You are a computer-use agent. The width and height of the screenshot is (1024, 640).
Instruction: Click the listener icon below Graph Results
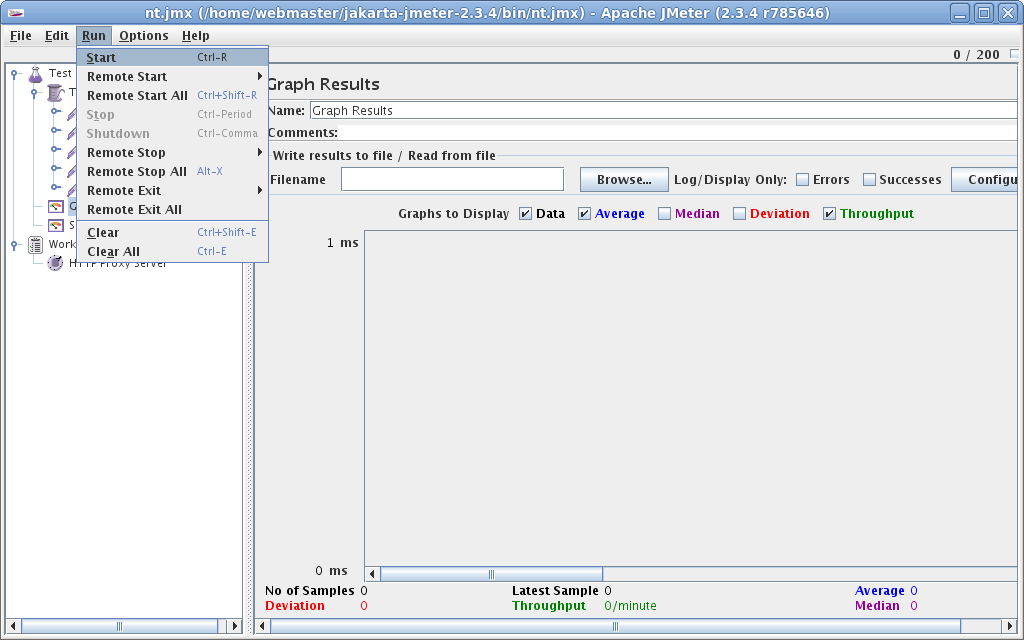(x=56, y=225)
